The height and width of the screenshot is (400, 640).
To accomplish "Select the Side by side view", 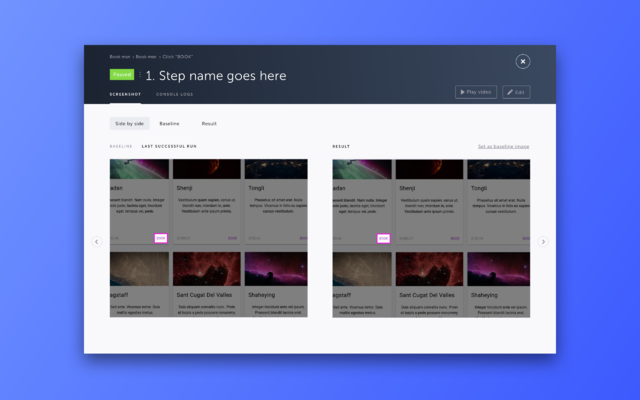I will click(x=129, y=124).
